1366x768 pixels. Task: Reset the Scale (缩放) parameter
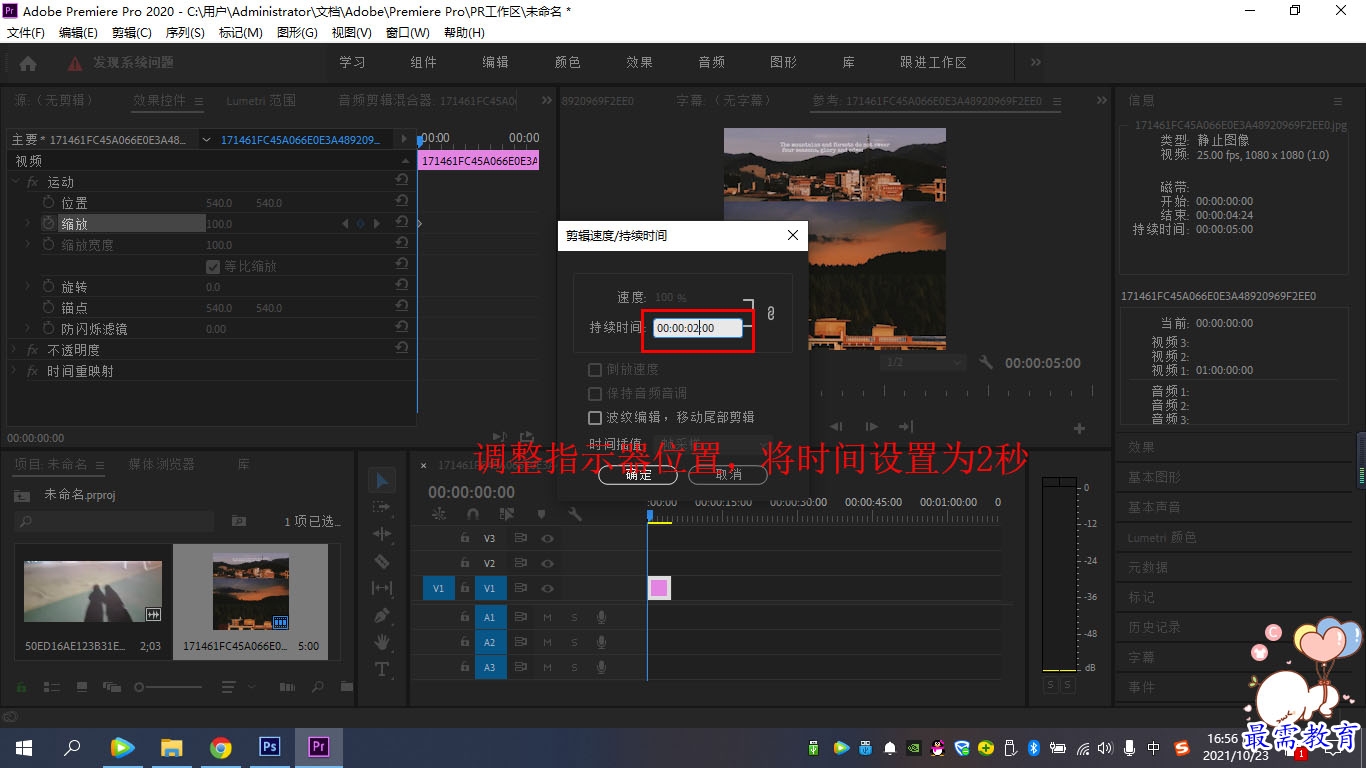click(x=401, y=224)
